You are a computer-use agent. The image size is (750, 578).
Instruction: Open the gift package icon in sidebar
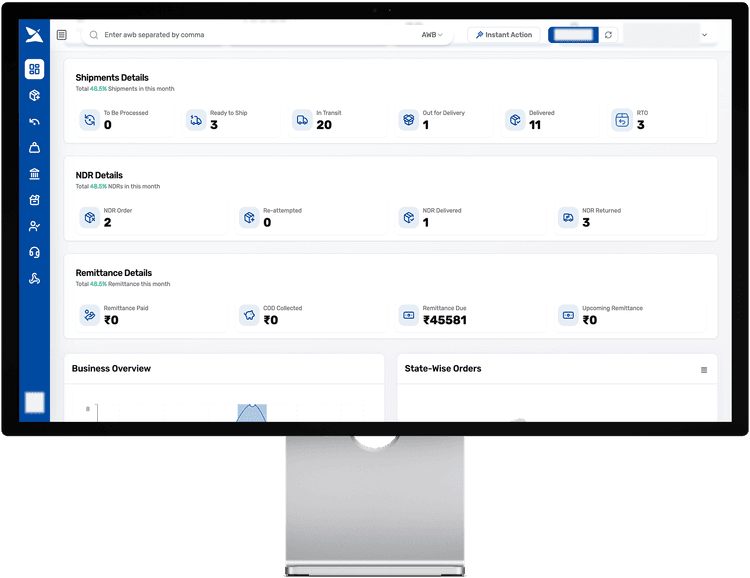[x=34, y=200]
